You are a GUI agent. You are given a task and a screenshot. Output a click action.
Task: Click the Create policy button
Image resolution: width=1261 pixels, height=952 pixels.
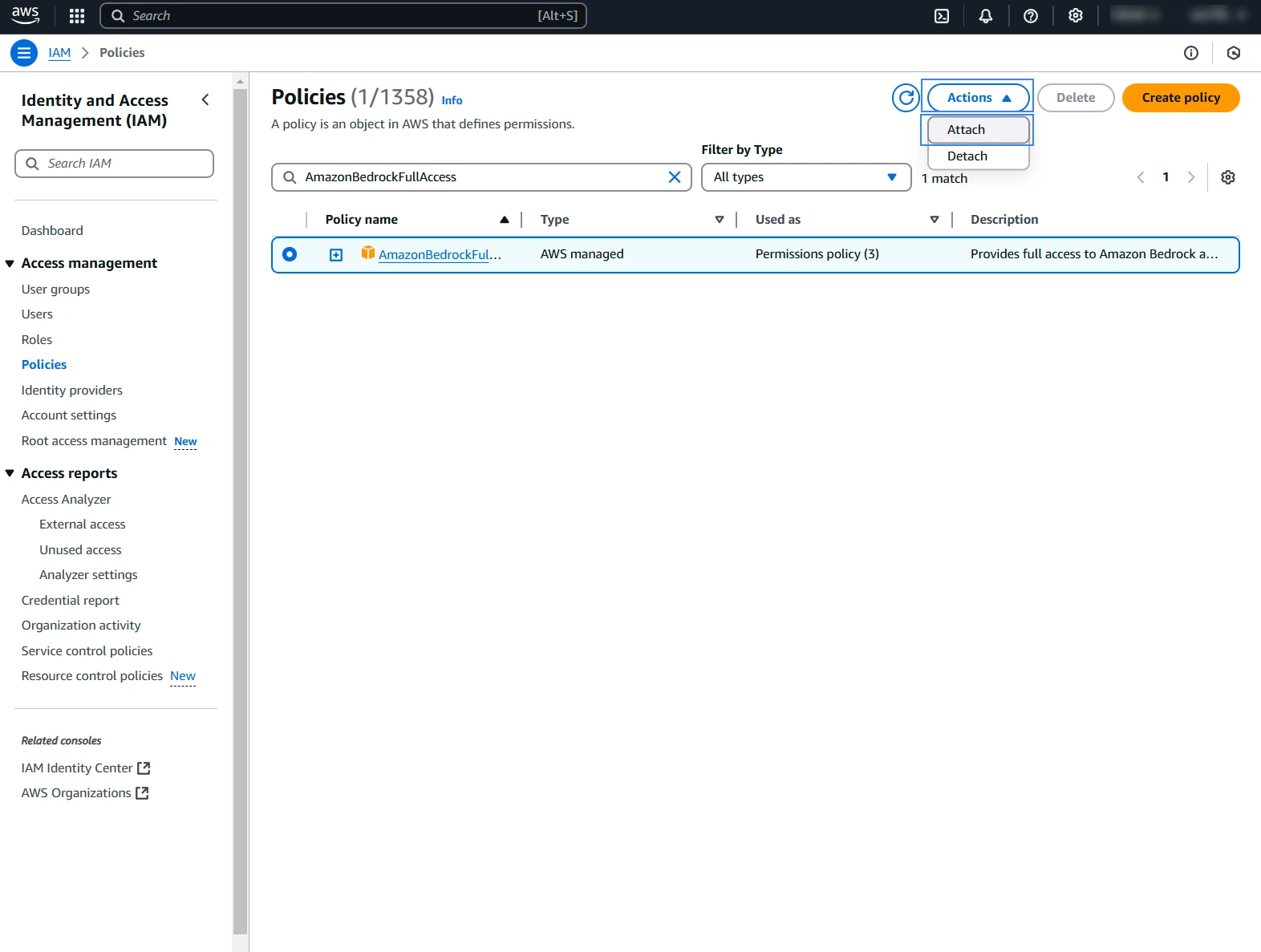[1181, 98]
